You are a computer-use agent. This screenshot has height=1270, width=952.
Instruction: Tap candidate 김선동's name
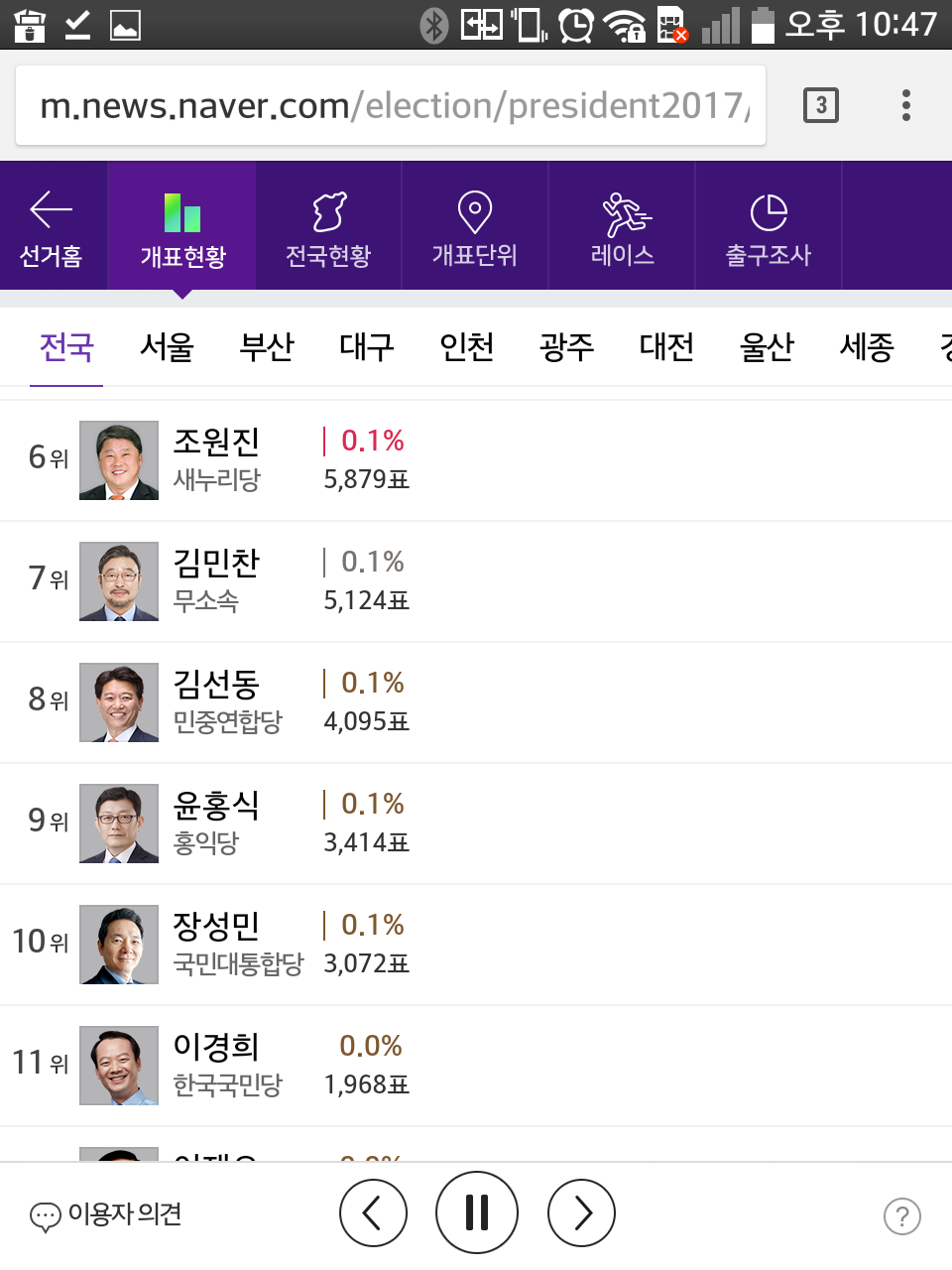tap(216, 684)
